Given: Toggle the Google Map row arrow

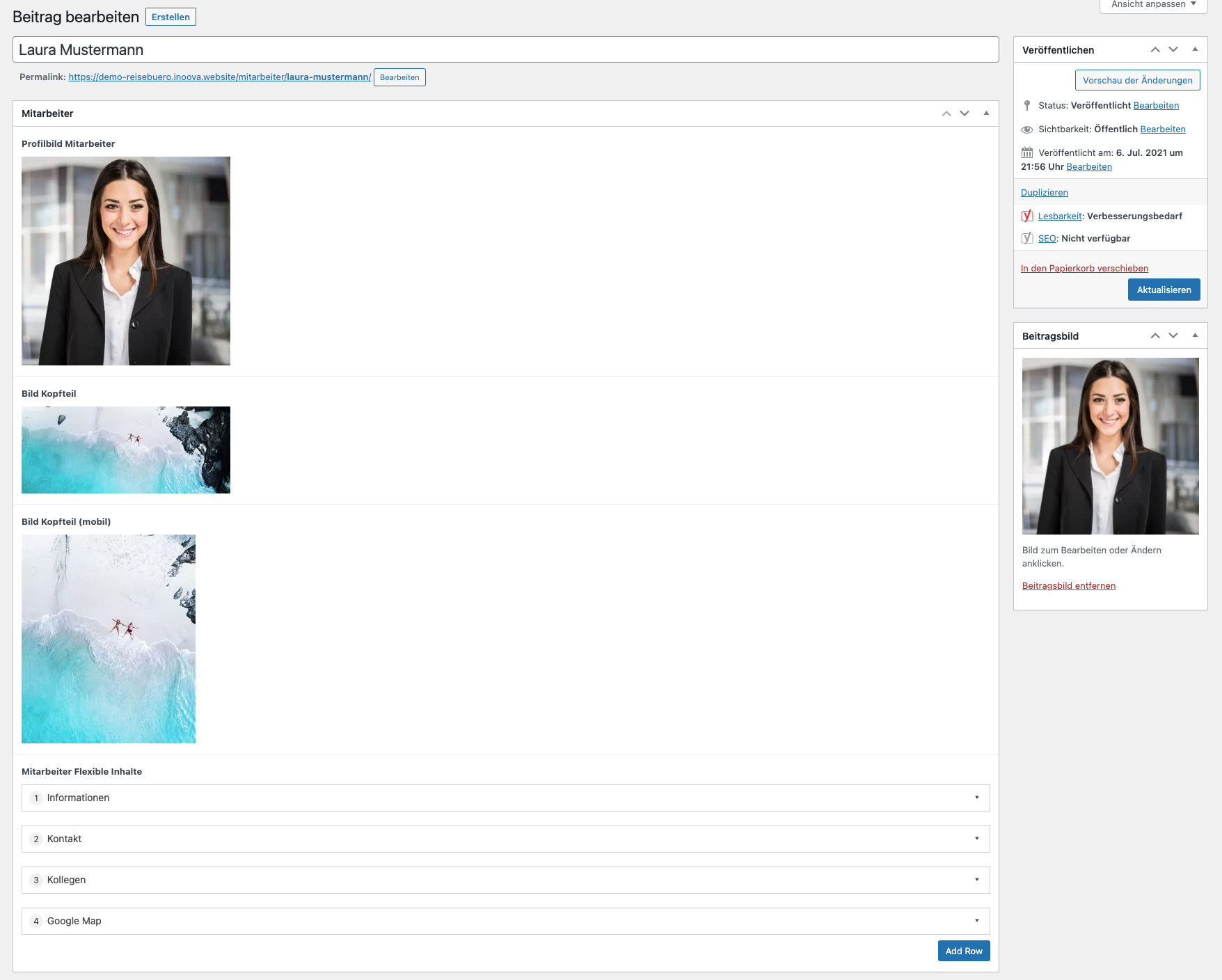Looking at the screenshot, I should click(x=976, y=921).
